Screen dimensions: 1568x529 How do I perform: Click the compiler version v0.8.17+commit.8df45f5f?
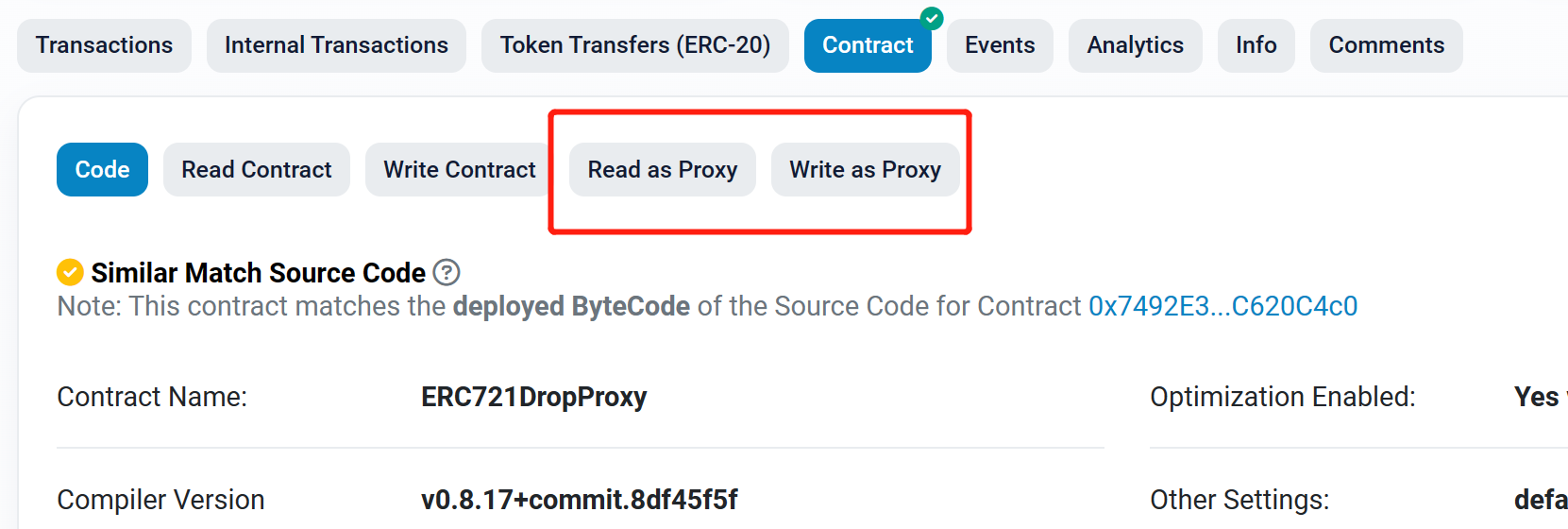(x=579, y=500)
